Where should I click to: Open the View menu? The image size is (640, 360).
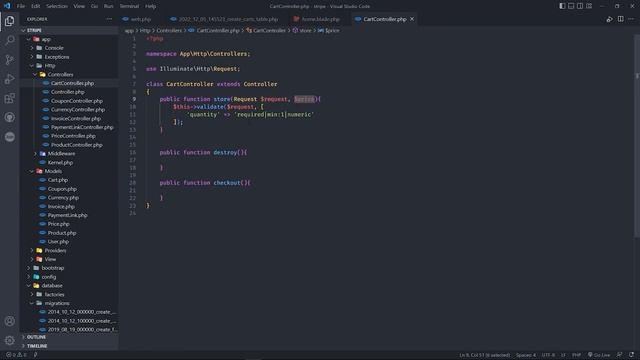point(79,6)
